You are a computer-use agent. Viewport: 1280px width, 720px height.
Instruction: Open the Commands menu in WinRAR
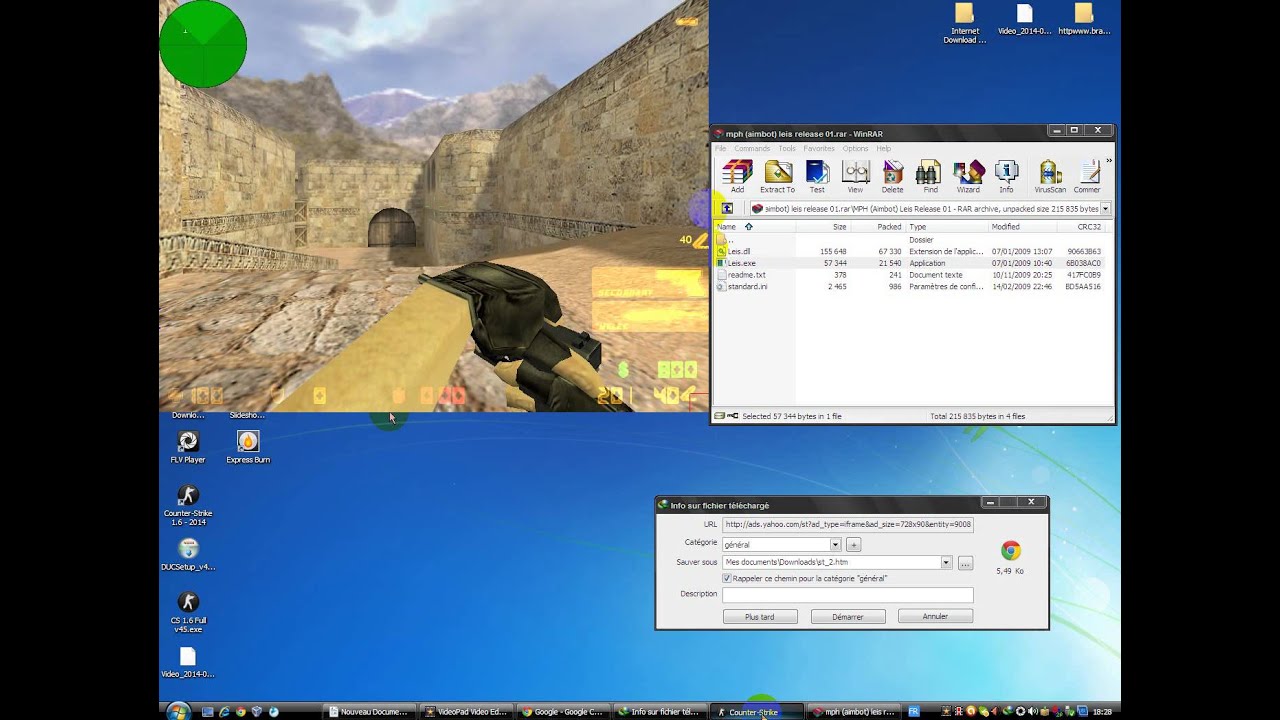click(x=752, y=148)
